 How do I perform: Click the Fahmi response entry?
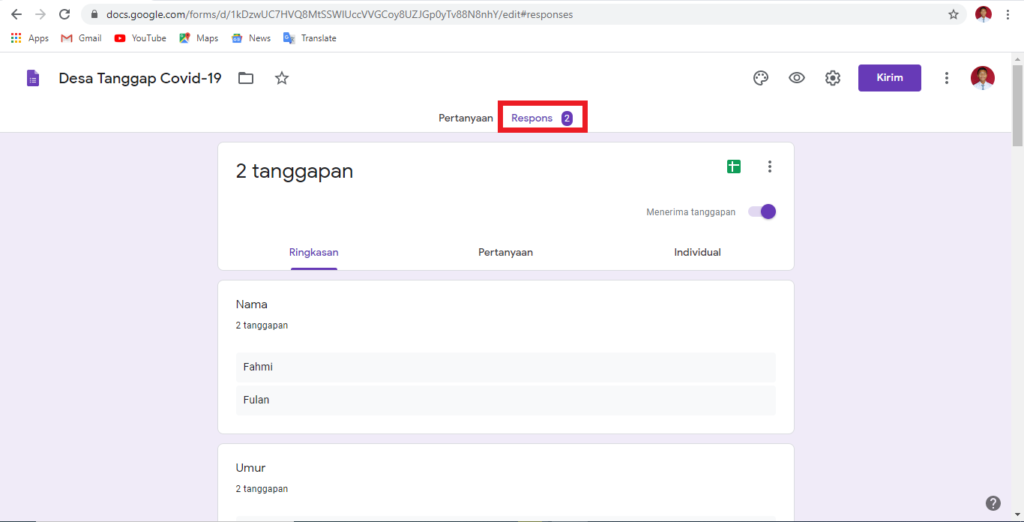coord(505,367)
